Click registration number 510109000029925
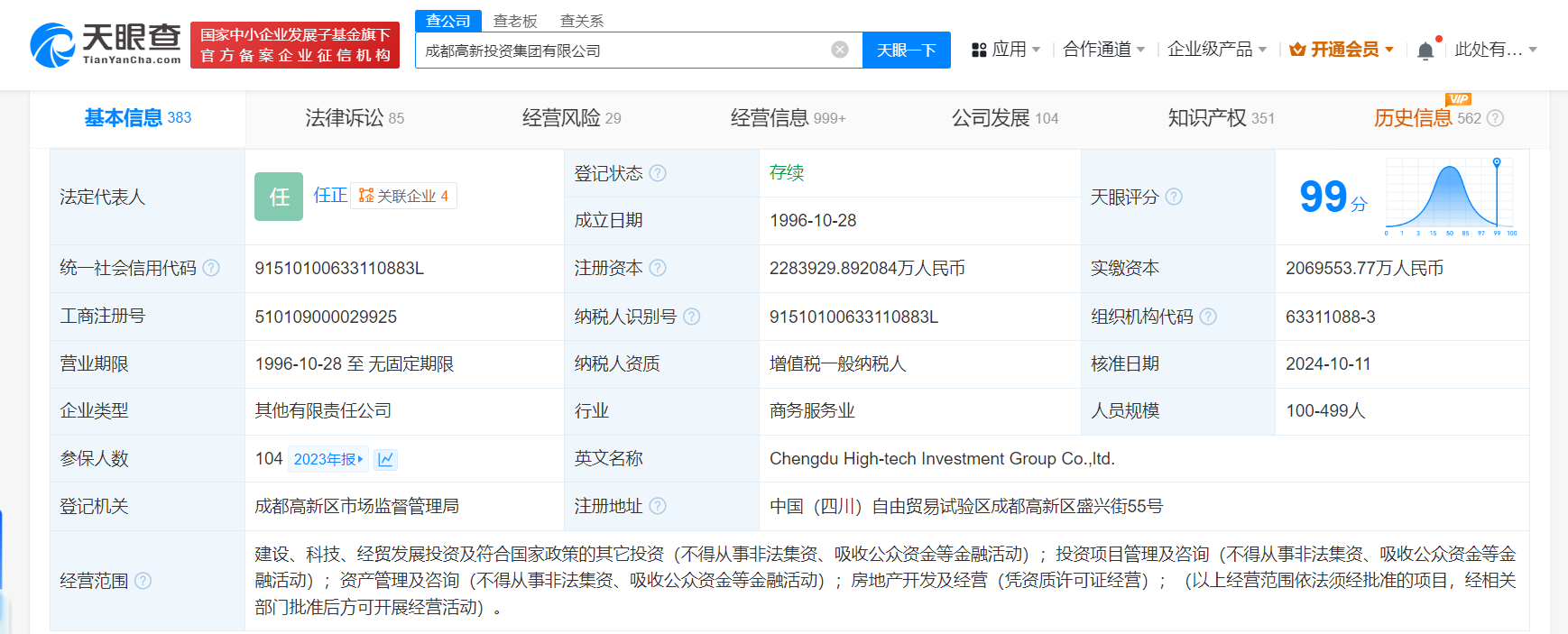Image resolution: width=1568 pixels, height=634 pixels. tap(326, 317)
